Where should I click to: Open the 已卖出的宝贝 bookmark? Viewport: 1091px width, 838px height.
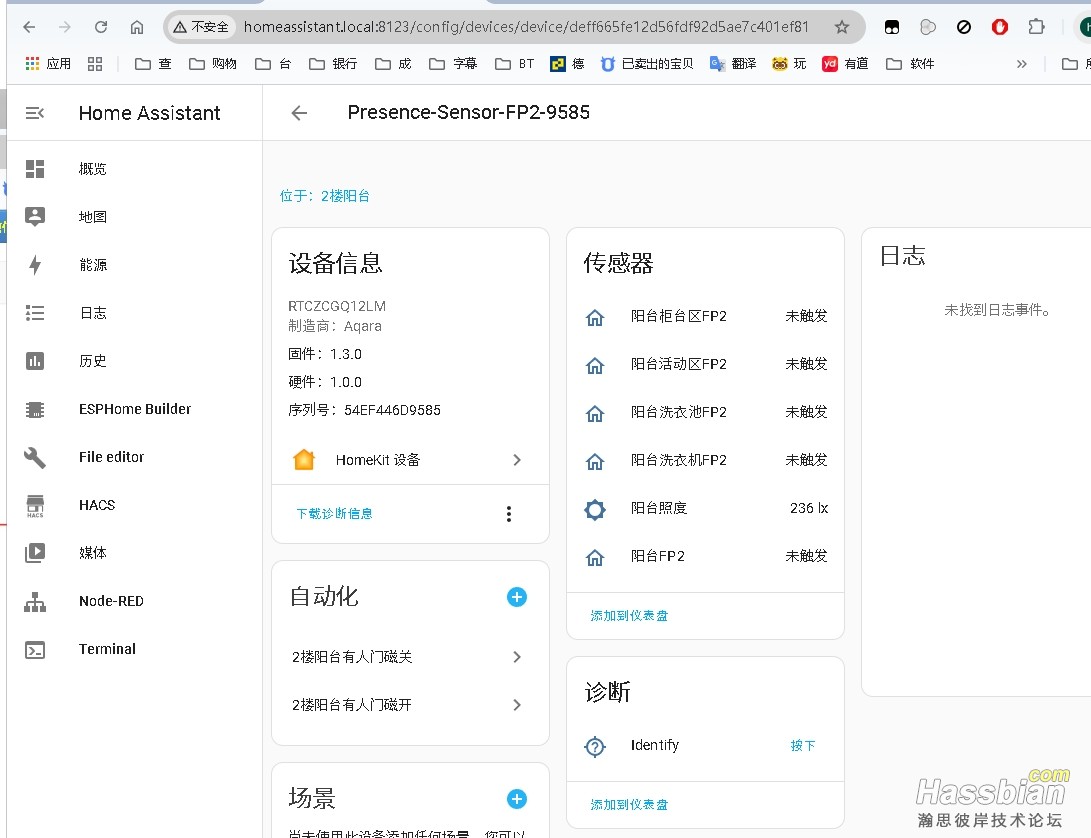(x=647, y=64)
